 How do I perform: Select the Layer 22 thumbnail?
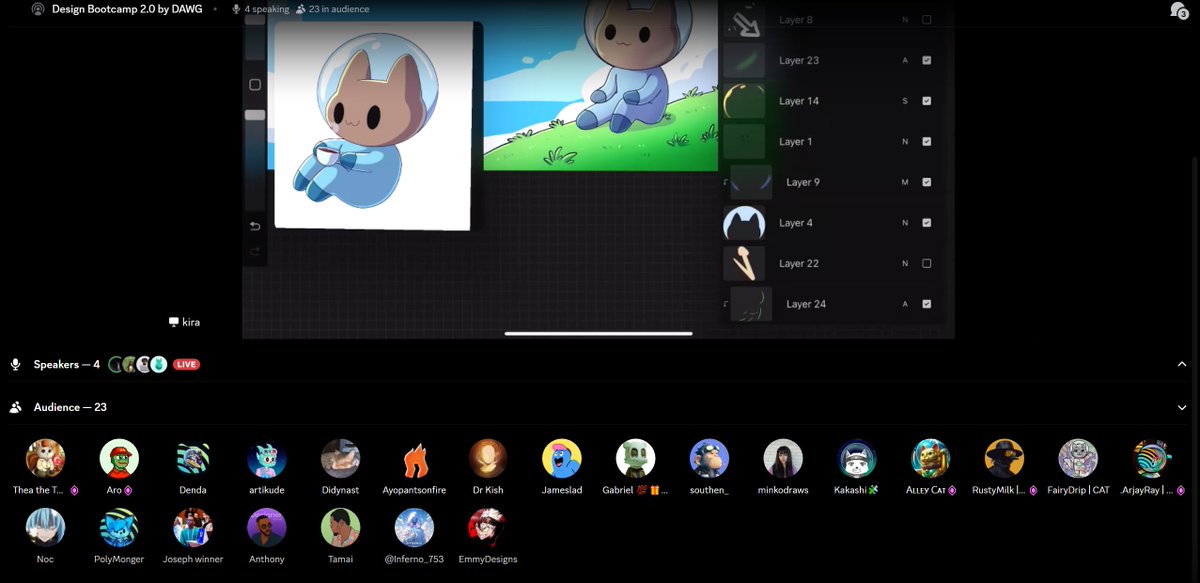(x=744, y=263)
